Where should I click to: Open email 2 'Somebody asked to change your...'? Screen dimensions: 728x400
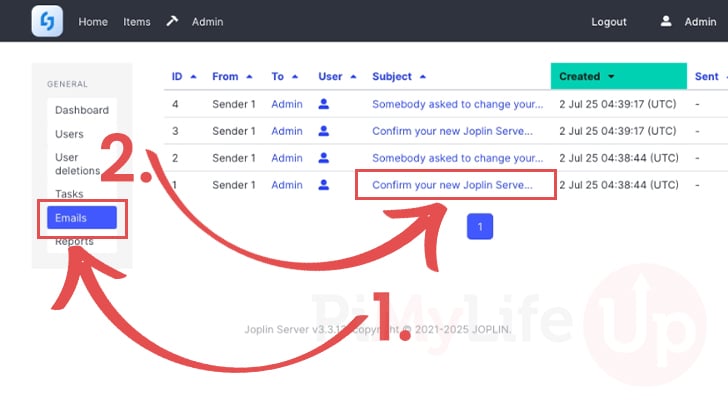[457, 158]
